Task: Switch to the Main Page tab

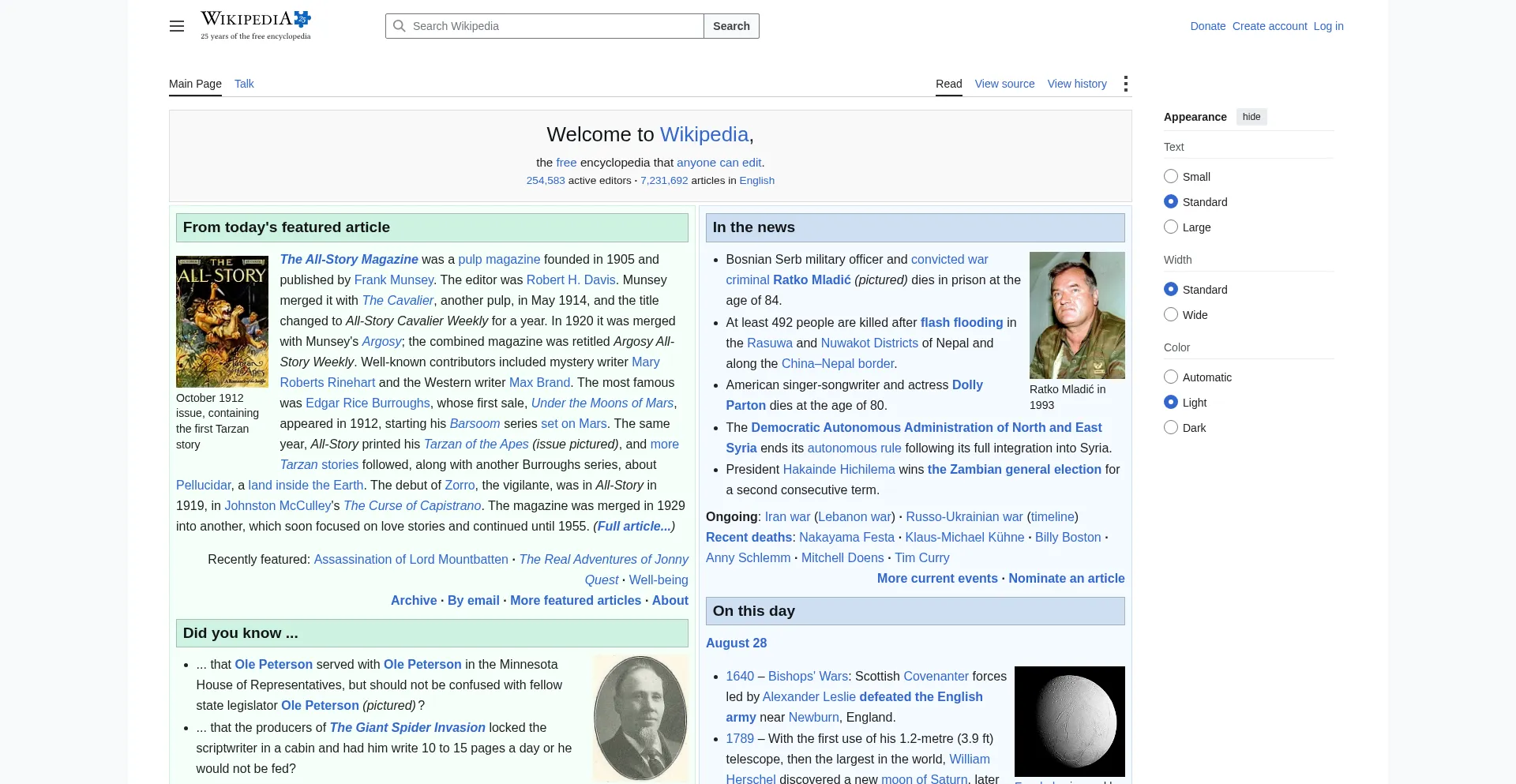Action: coord(195,84)
